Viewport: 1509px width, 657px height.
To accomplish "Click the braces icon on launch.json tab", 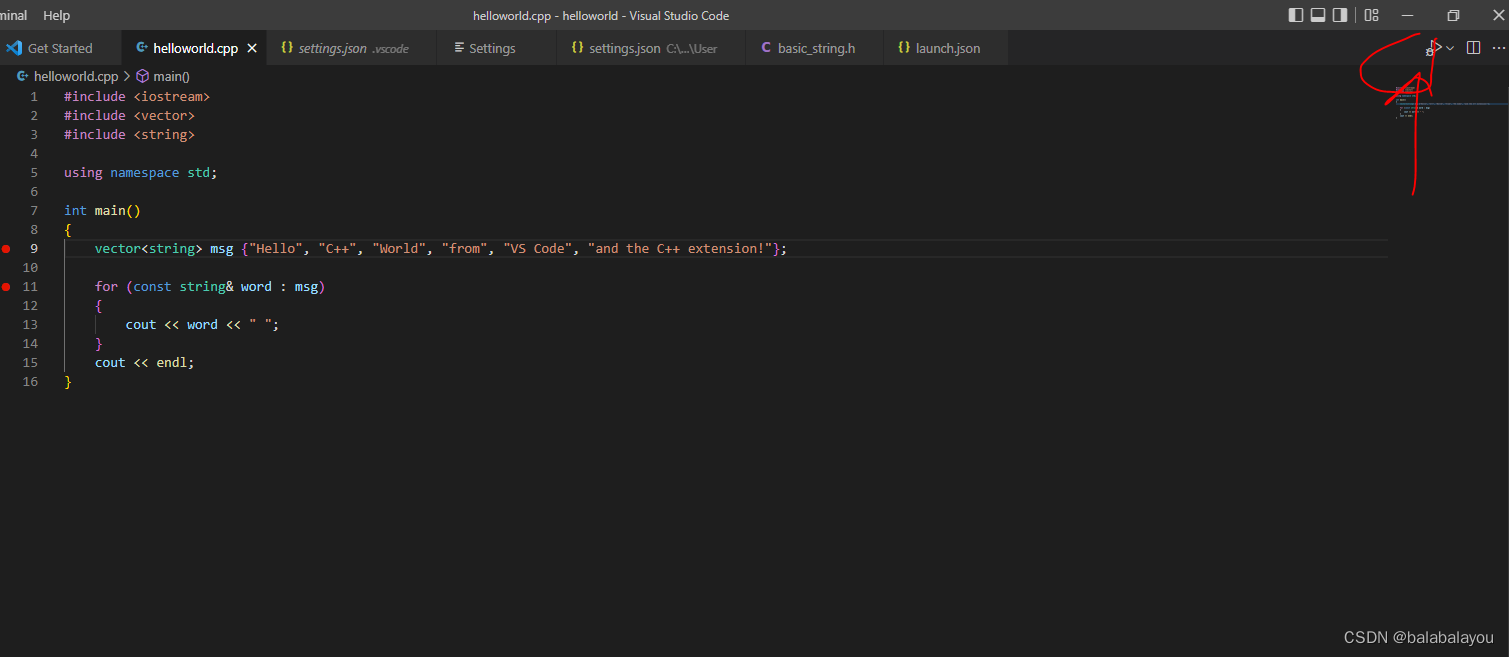I will click(904, 48).
